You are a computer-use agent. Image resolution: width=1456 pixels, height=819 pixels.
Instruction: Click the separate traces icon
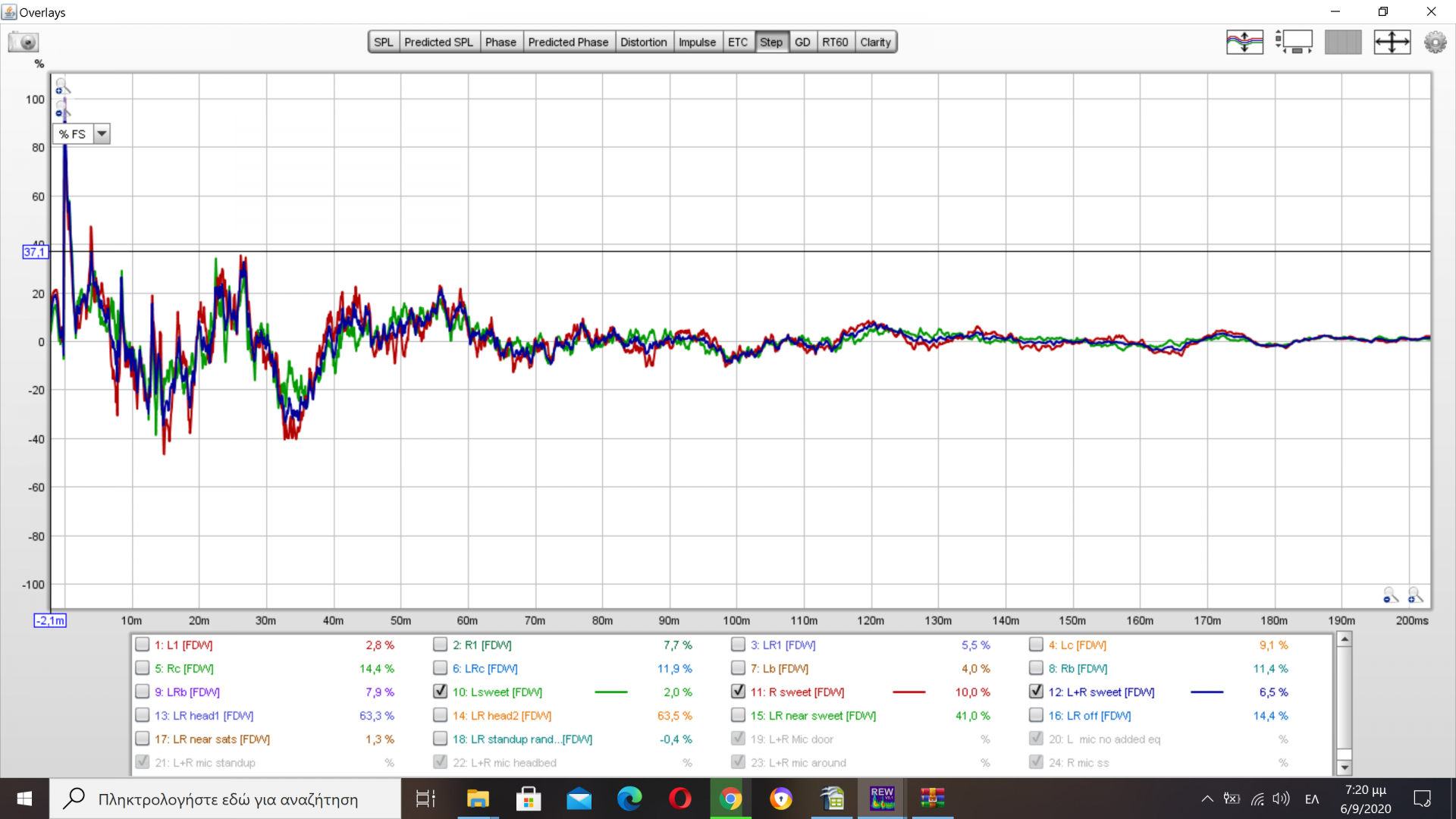coord(1244,42)
